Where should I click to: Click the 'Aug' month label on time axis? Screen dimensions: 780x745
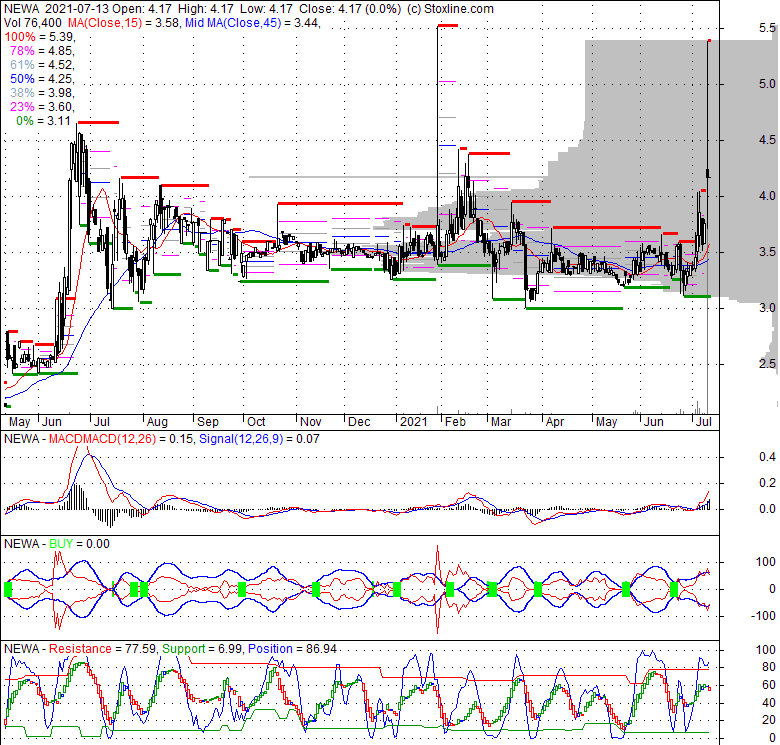157,422
